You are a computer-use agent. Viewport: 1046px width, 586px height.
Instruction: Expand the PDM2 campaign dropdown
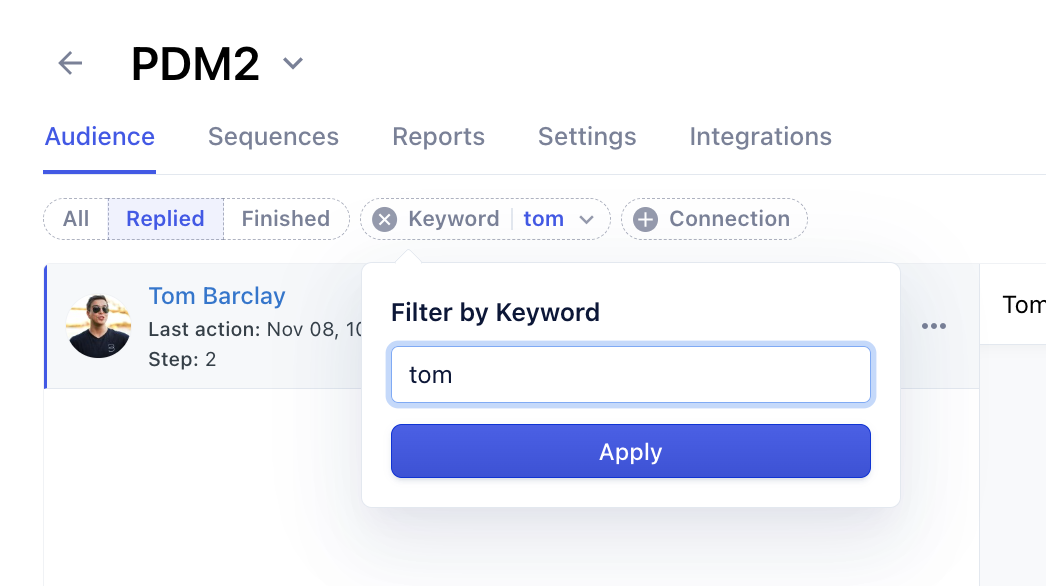(x=291, y=62)
